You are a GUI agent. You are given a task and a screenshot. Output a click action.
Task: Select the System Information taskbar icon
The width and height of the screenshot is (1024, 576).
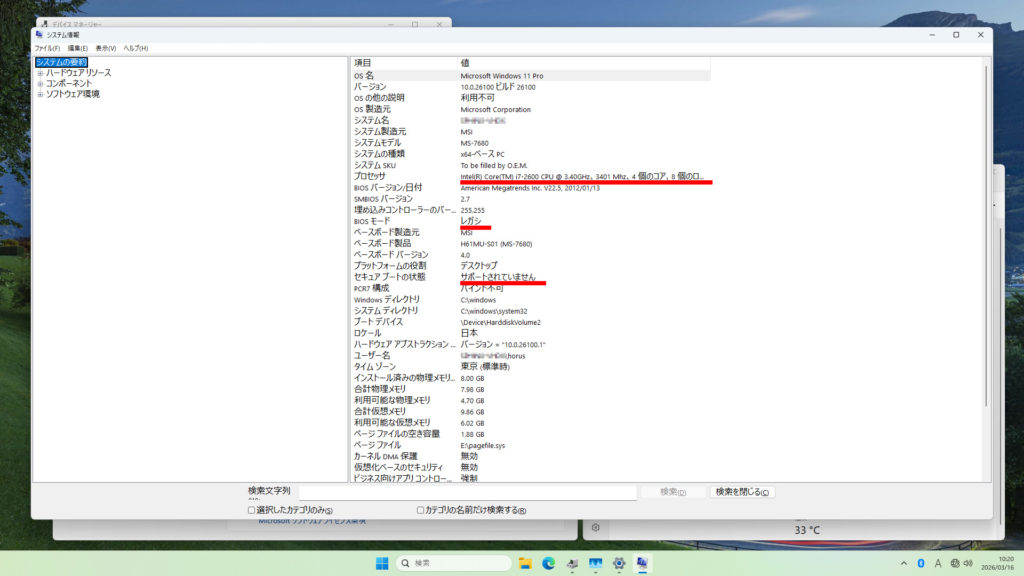642,563
